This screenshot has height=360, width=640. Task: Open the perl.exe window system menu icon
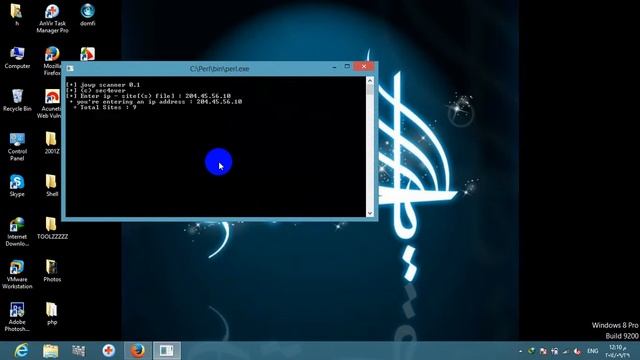(x=70, y=69)
